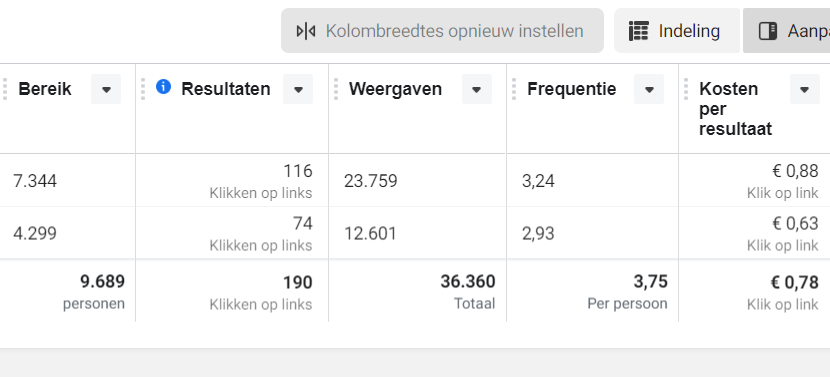Viewport: 830px width, 377px height.
Task: Click the Resultaten info icon
Action: (x=164, y=86)
